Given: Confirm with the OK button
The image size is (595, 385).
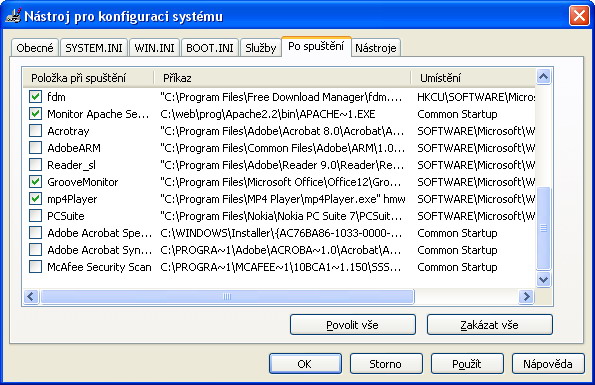Looking at the screenshot, I should 305,364.
